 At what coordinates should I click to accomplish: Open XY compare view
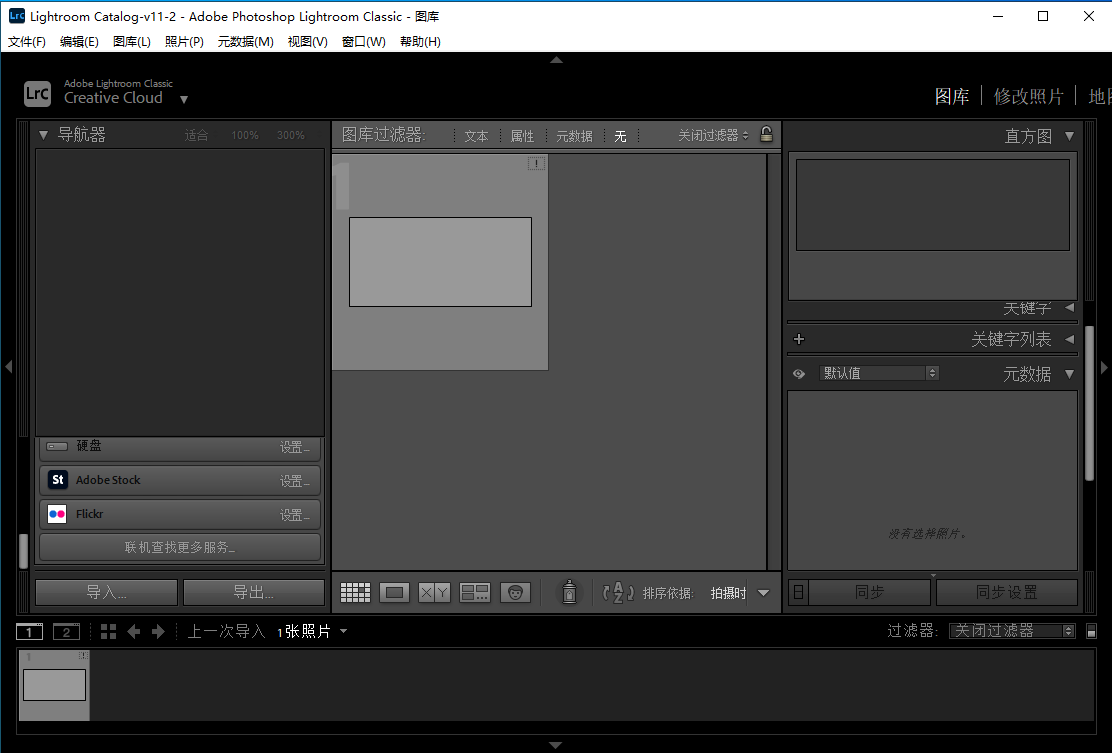point(434,593)
